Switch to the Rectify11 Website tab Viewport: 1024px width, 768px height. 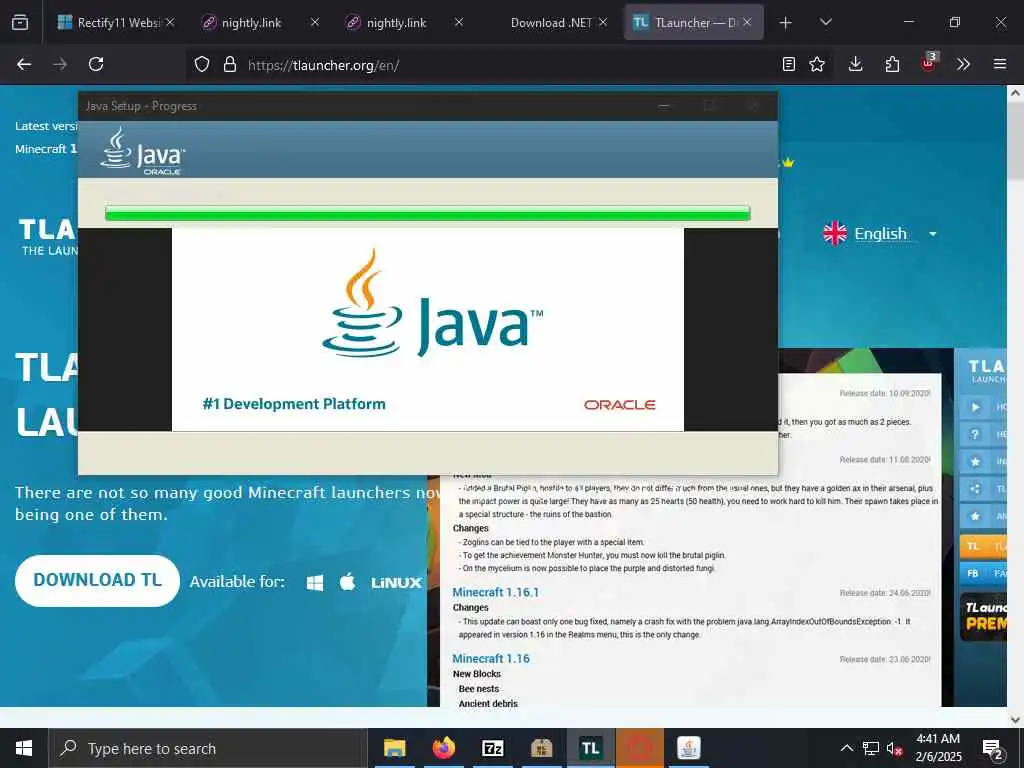(x=116, y=22)
